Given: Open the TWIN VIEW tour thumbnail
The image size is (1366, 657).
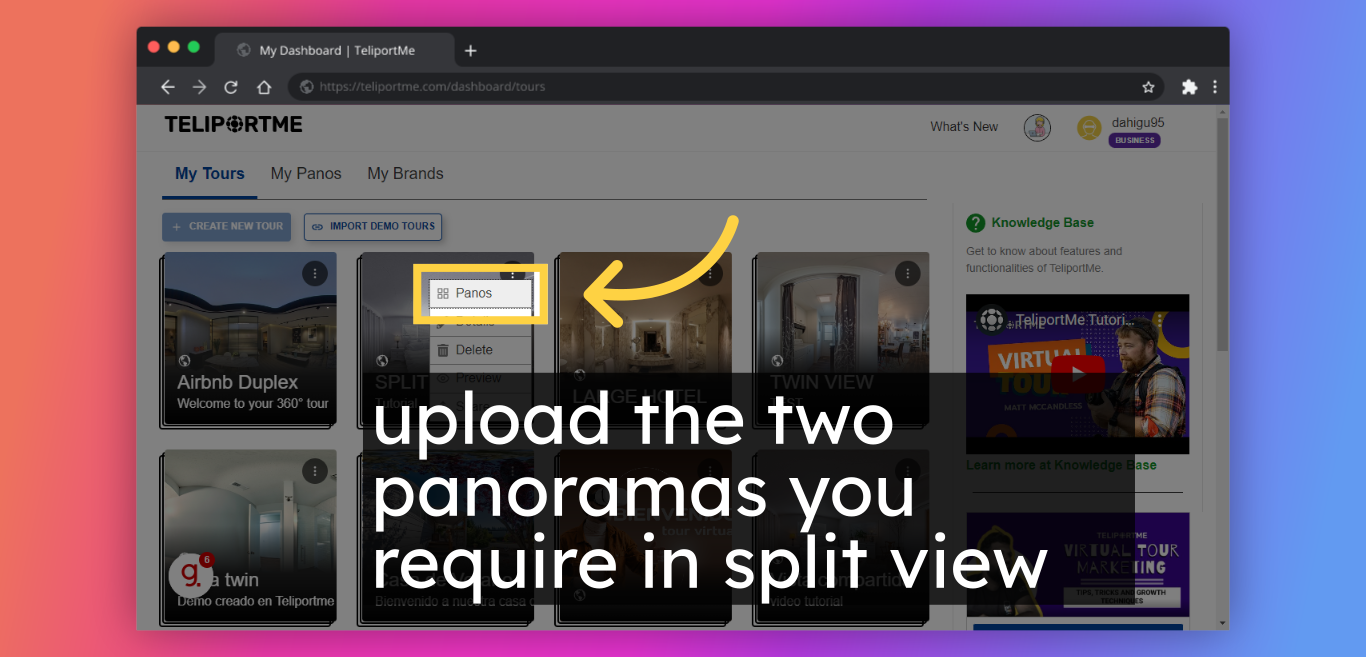Looking at the screenshot, I should click(x=842, y=339).
